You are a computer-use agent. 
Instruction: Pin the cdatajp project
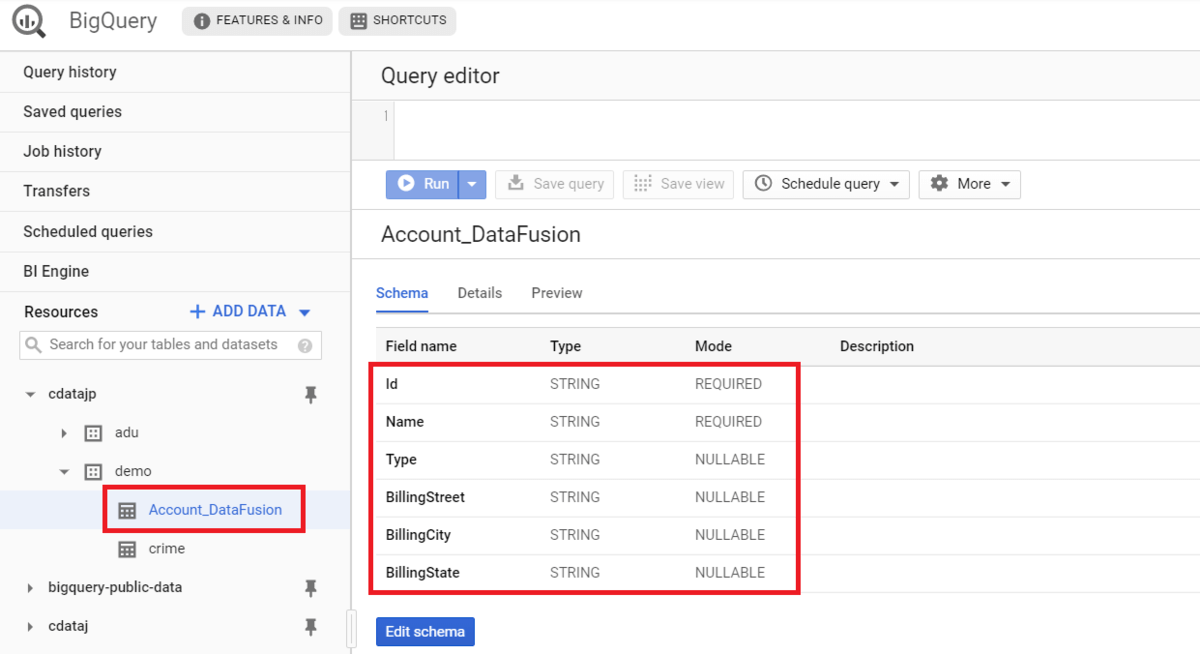310,395
